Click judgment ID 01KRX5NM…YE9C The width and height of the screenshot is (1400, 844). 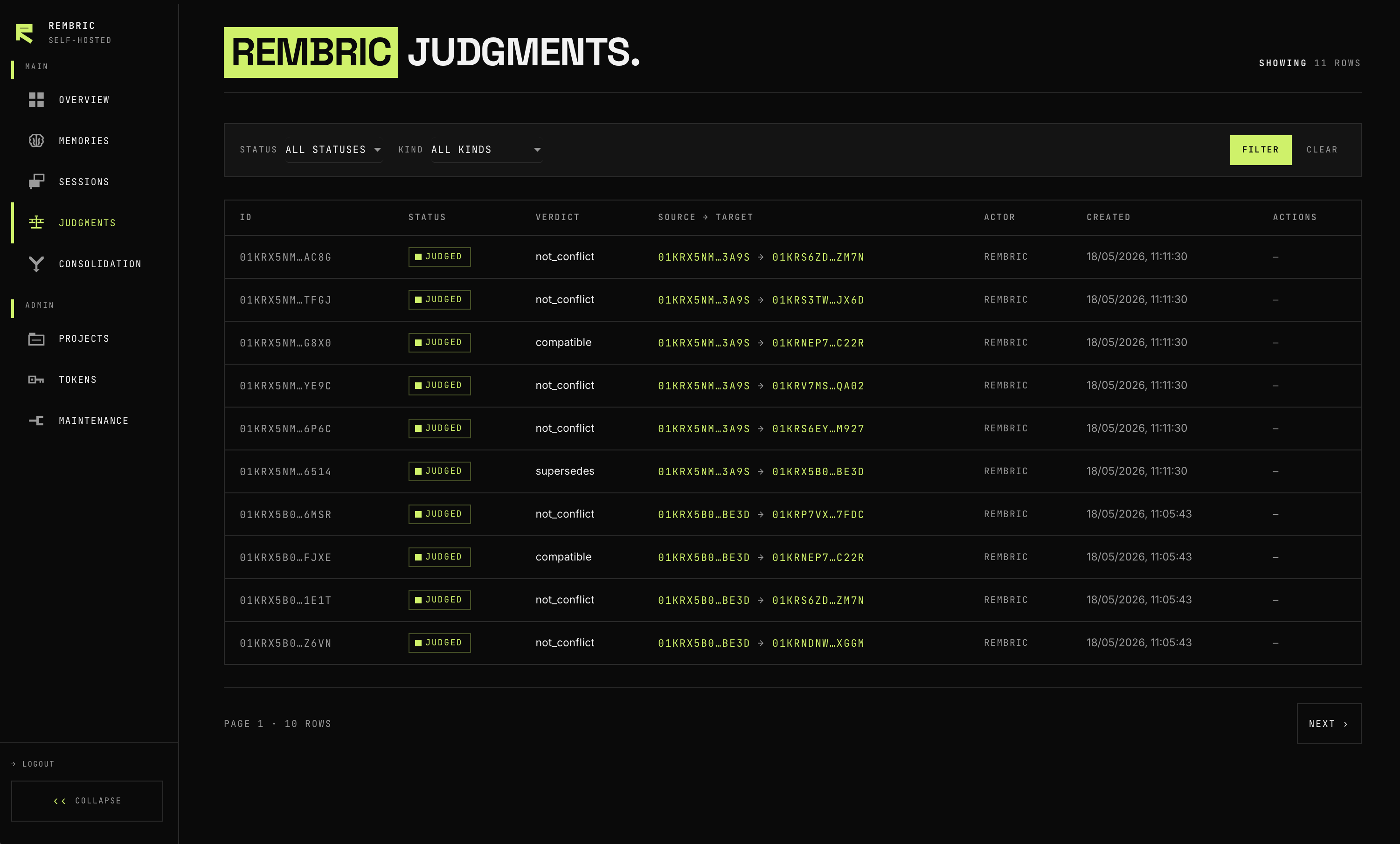(286, 386)
